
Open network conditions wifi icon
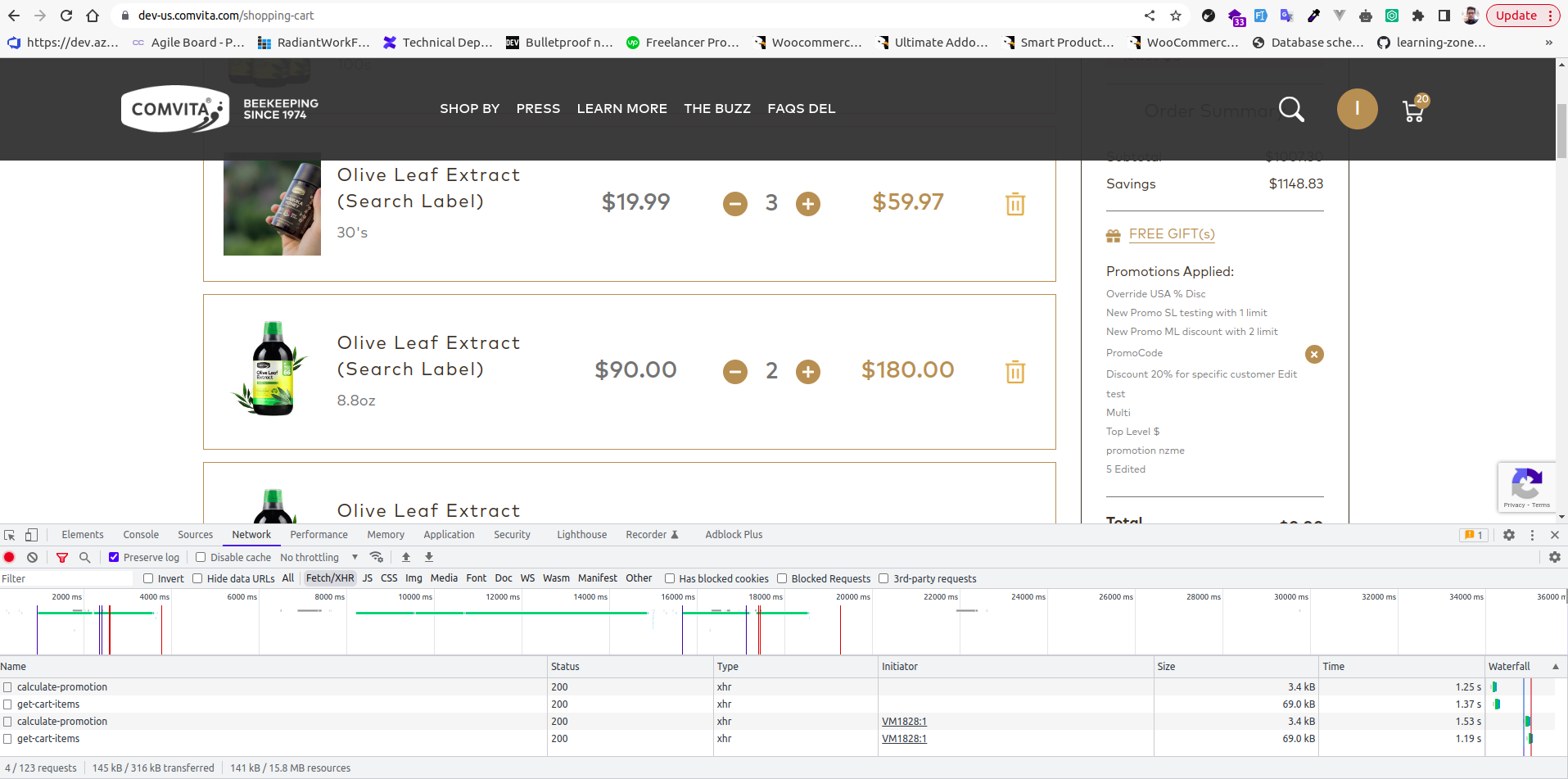click(x=377, y=557)
